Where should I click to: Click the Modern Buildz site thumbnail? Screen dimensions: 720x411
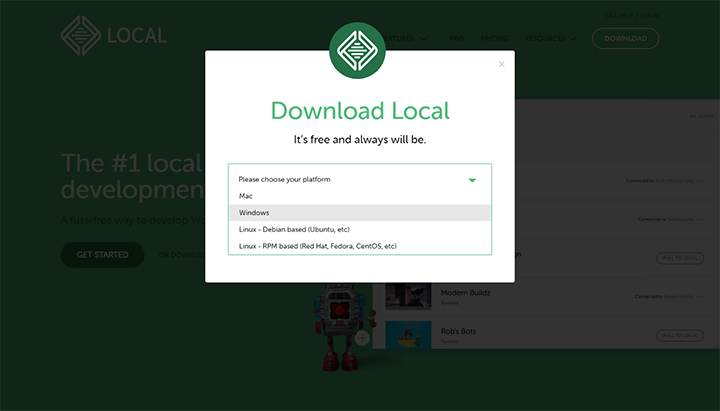tap(408, 294)
